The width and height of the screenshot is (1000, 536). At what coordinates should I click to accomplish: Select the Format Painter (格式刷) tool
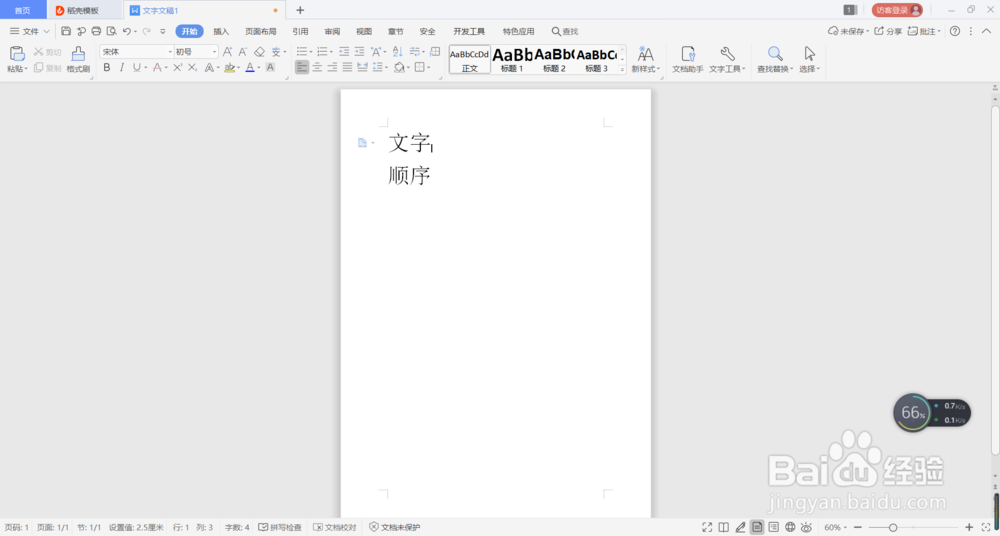[x=78, y=59]
